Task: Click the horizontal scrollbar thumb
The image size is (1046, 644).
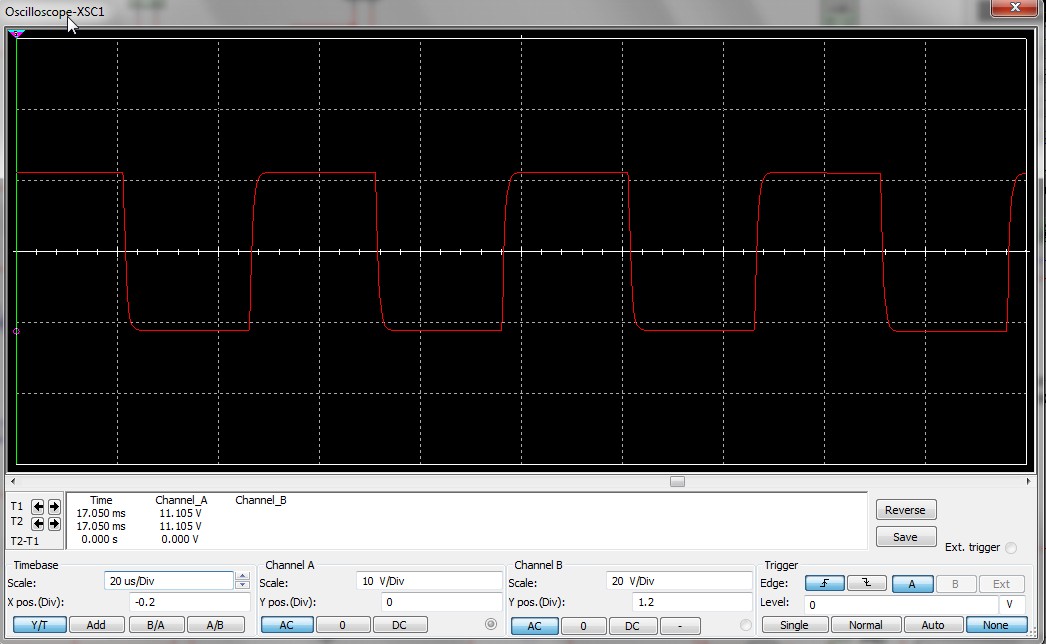Action: pos(677,482)
